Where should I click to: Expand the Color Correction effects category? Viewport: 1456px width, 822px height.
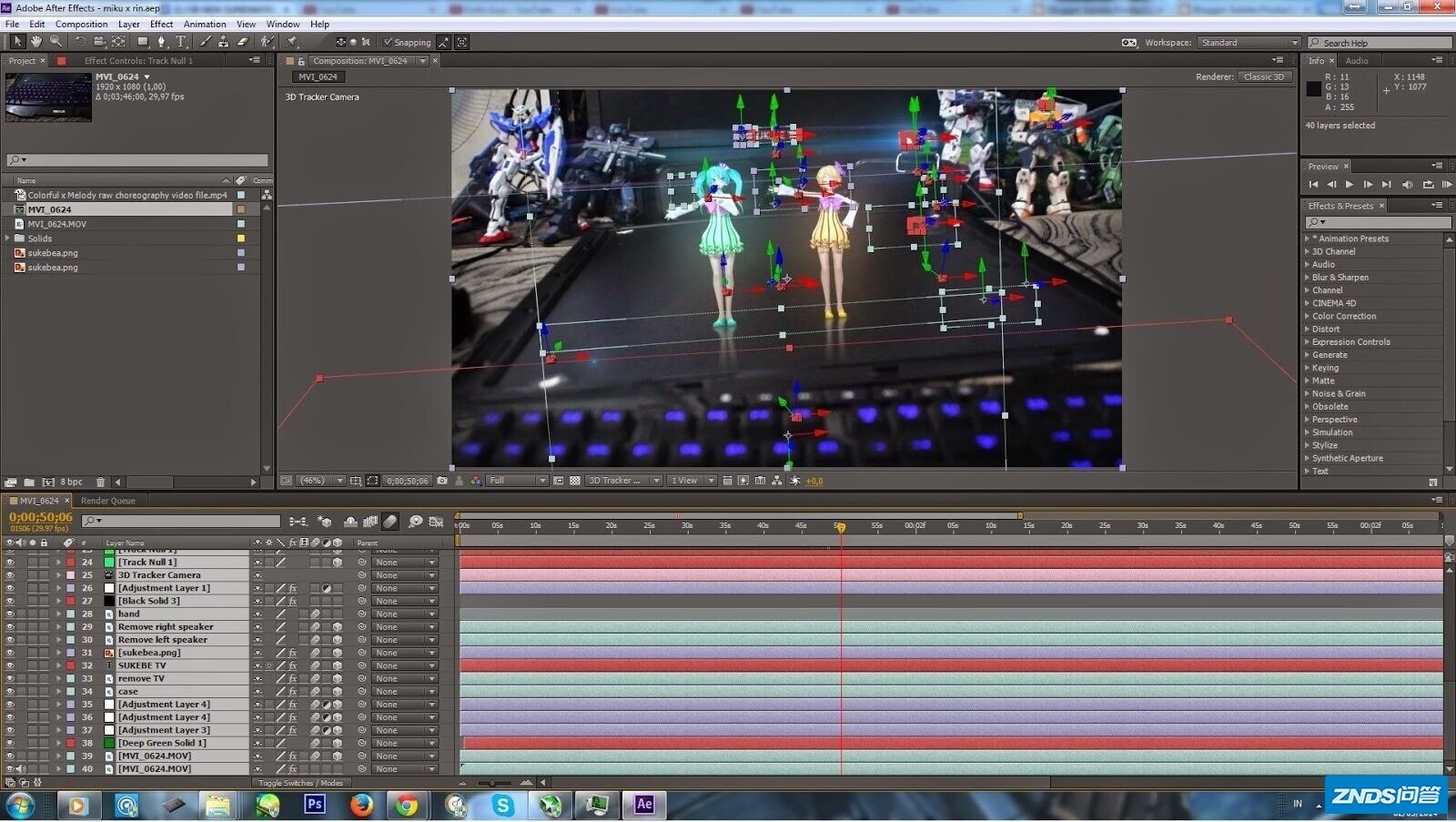coord(1308,316)
